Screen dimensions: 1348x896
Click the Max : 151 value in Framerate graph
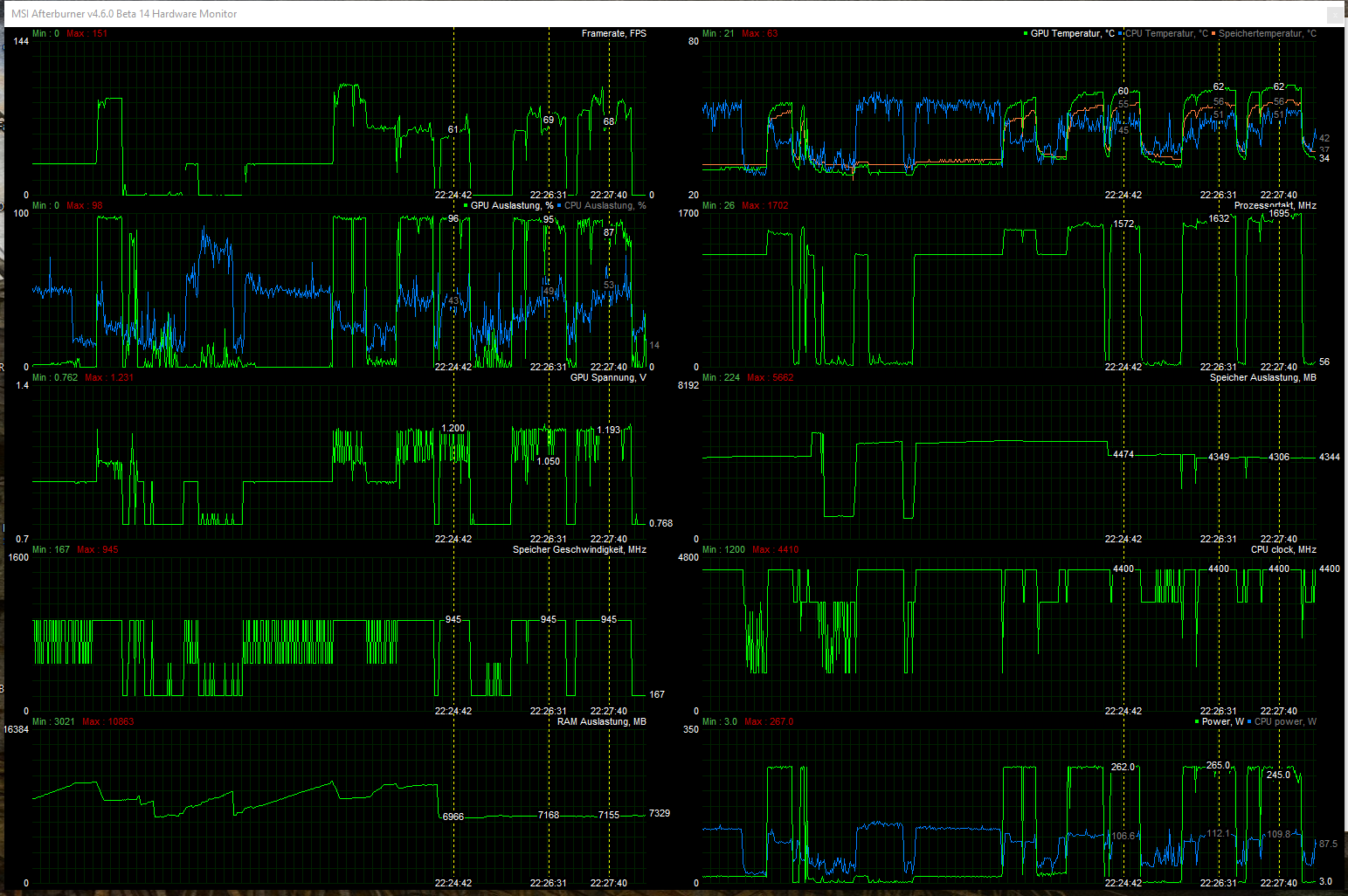tap(87, 34)
